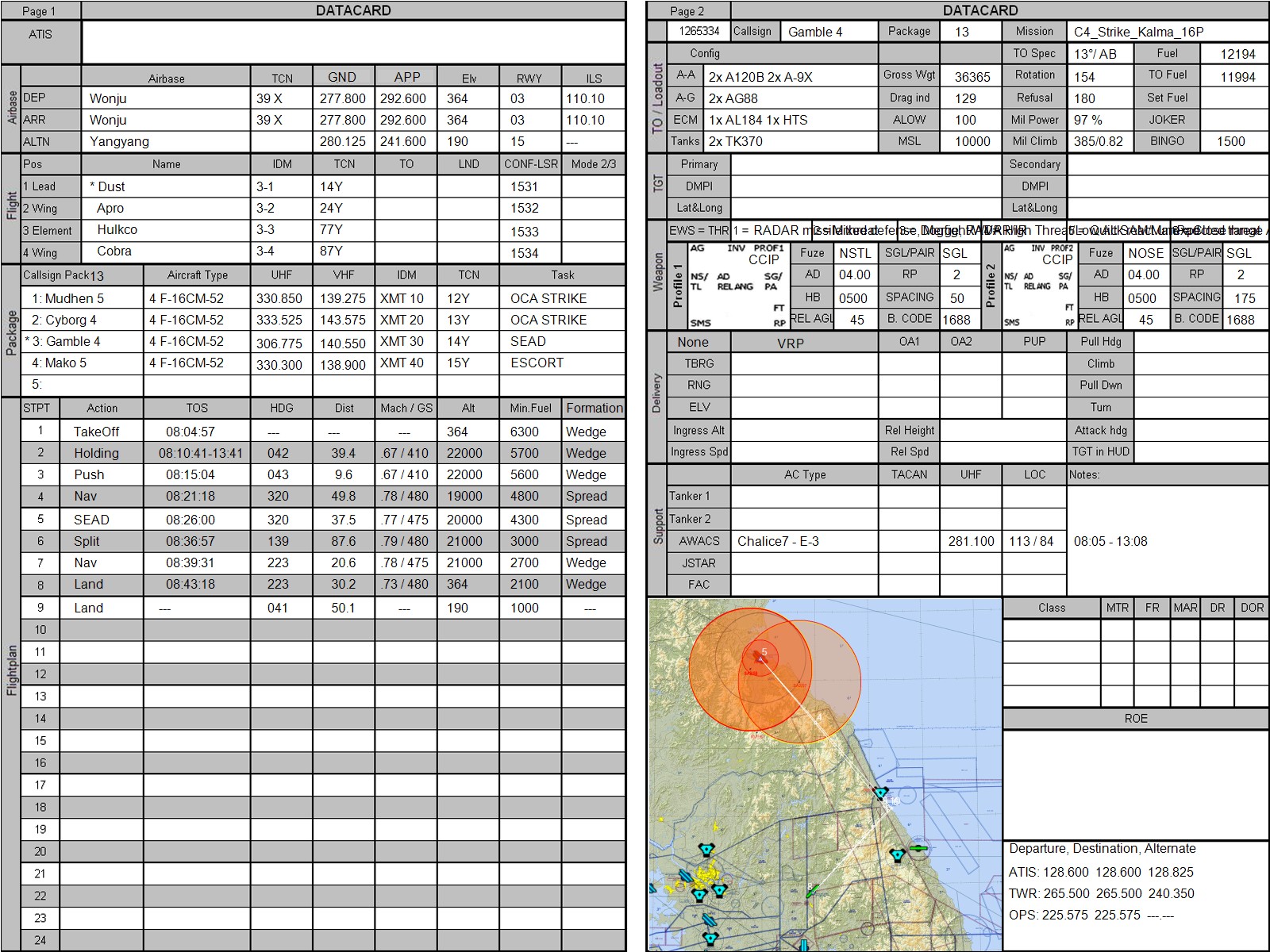Select the green runway icon at waypoint 8
This screenshot has width=1270, height=952.
[x=811, y=891]
